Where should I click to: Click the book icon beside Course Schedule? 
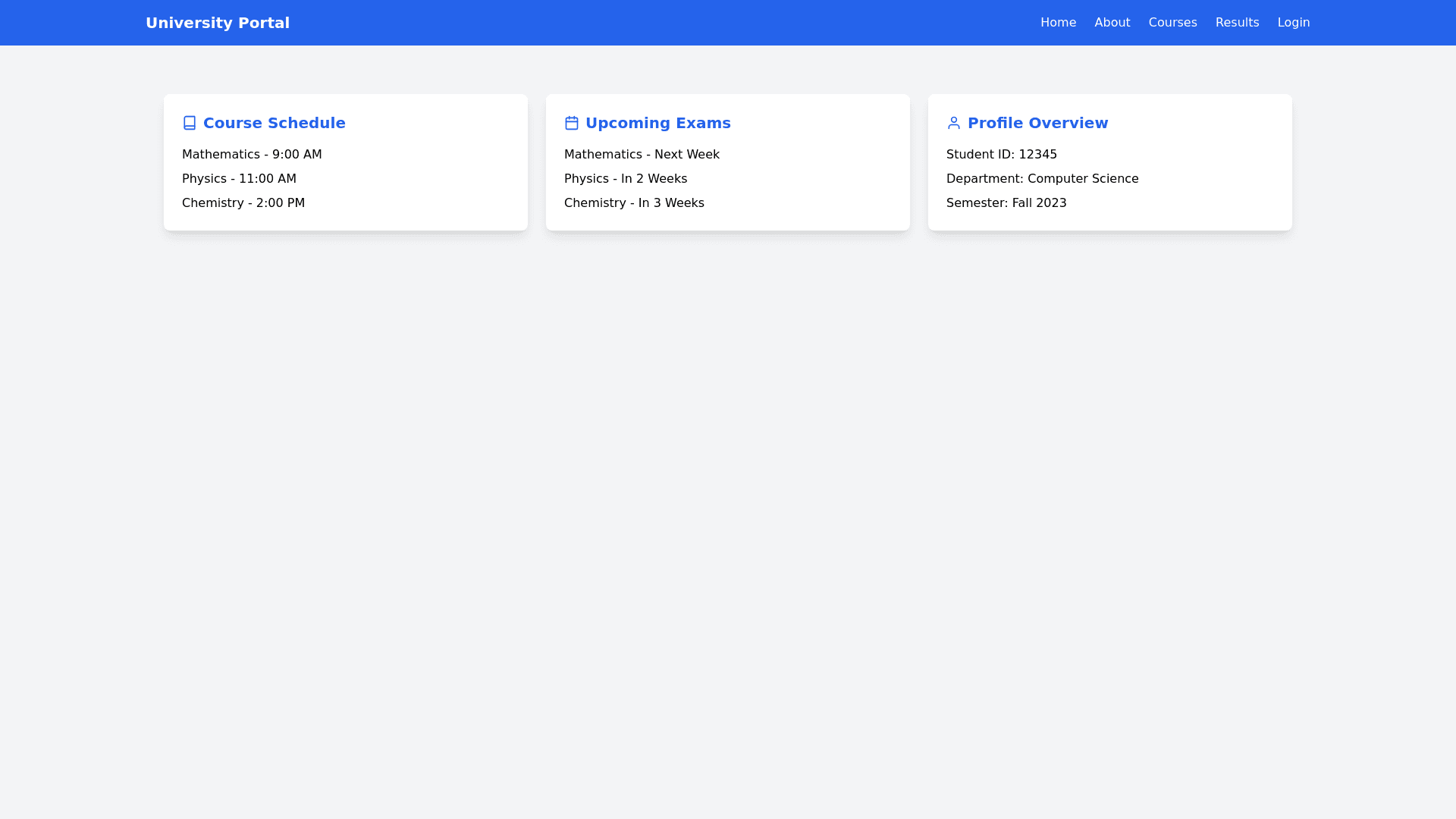pyautogui.click(x=190, y=123)
